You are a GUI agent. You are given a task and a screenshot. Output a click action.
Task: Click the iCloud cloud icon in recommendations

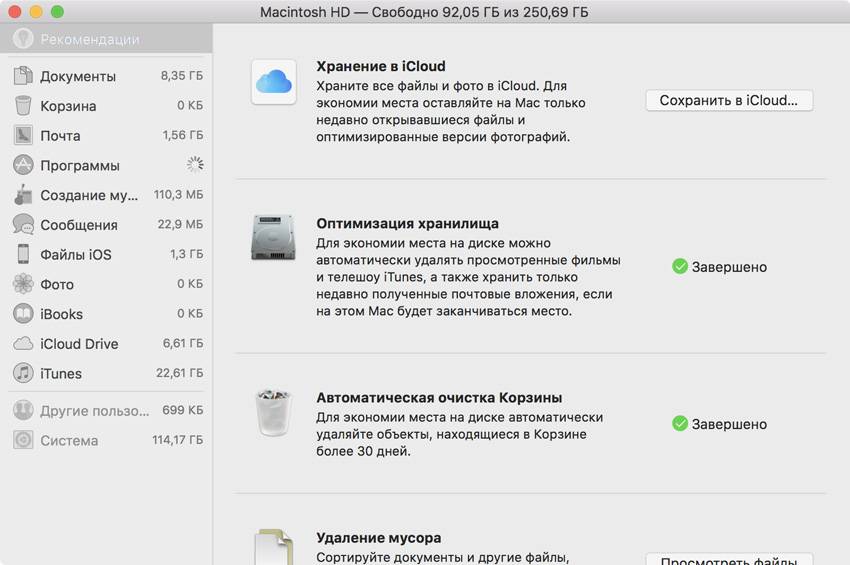[x=274, y=81]
